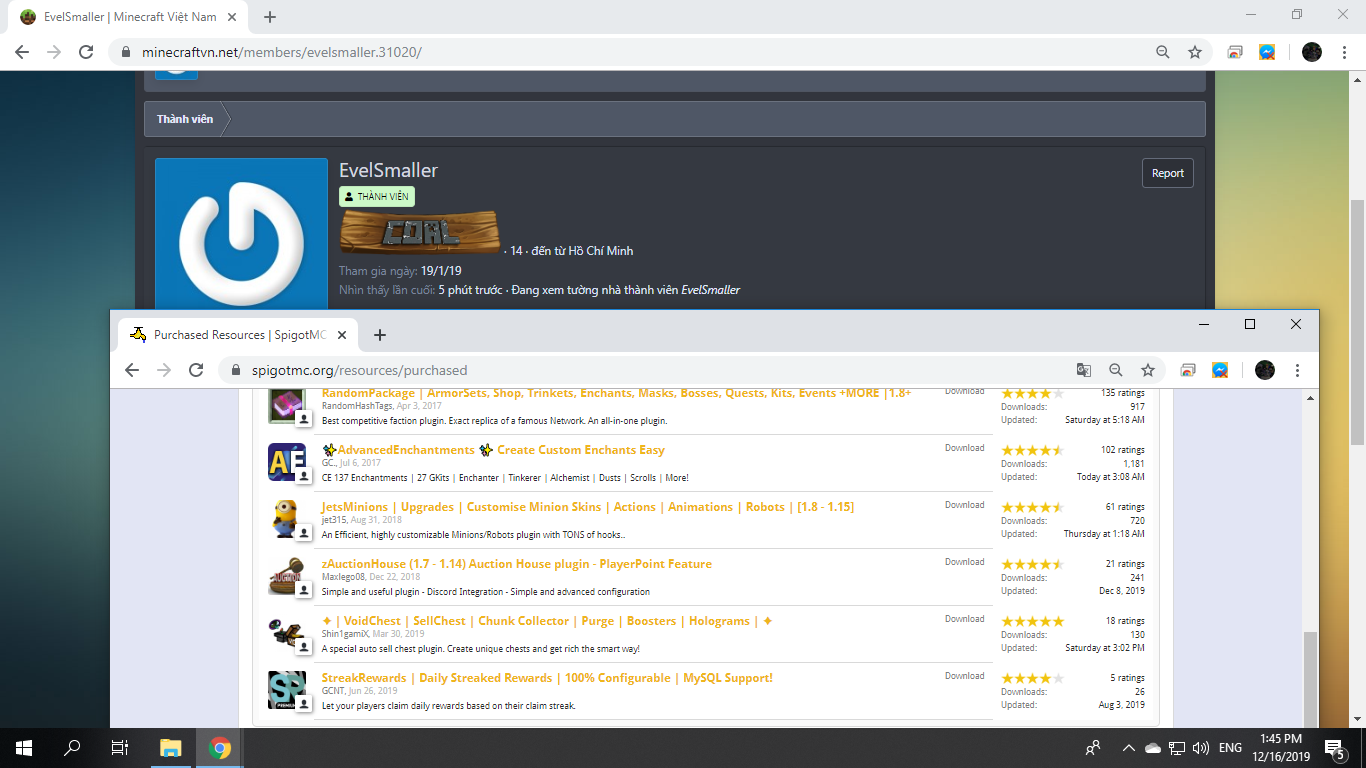Open author jet315's profile link
The image size is (1366, 768).
pyautogui.click(x=334, y=520)
